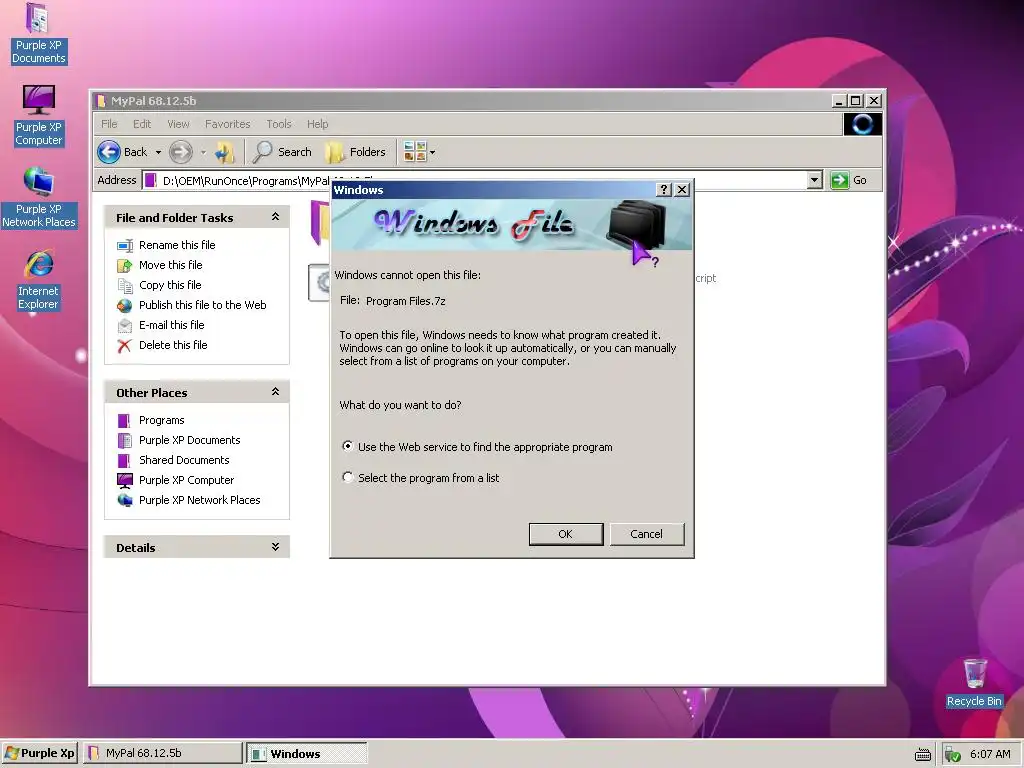Open the Forward button history dropdown arrow

pos(203,153)
